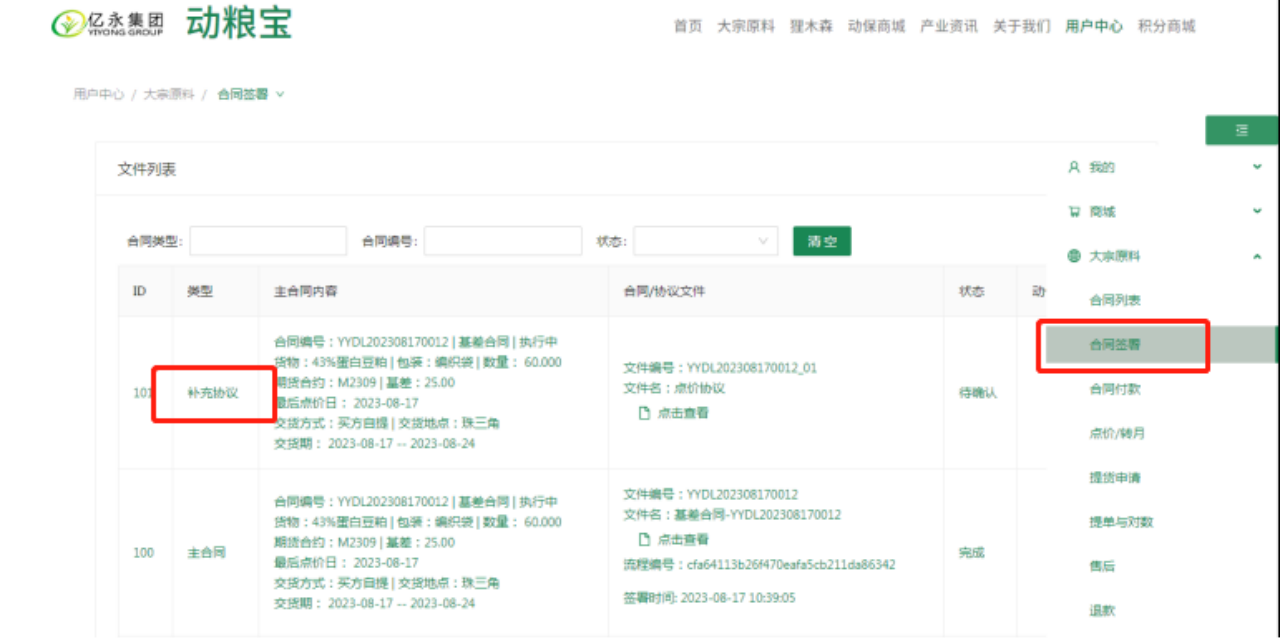Image resolution: width=1280 pixels, height=639 pixels.
Task: Click the file icon in the 主合同 row
Action: (x=645, y=539)
